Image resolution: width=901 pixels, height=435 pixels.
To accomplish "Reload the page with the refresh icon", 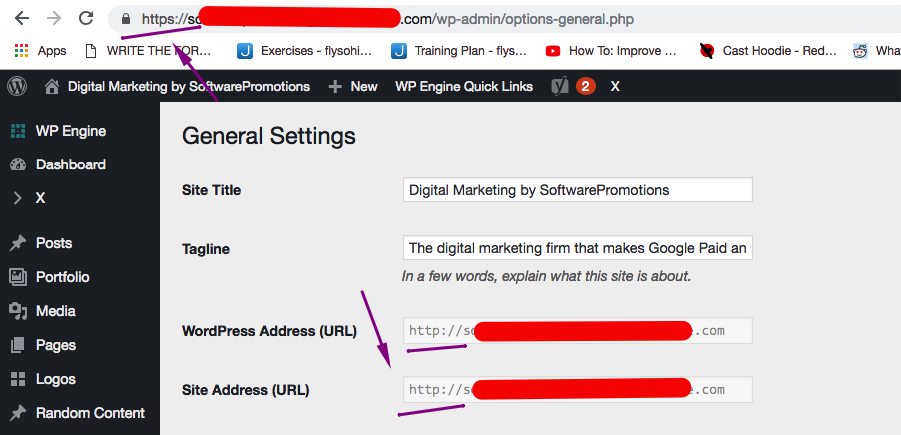I will coord(86,18).
